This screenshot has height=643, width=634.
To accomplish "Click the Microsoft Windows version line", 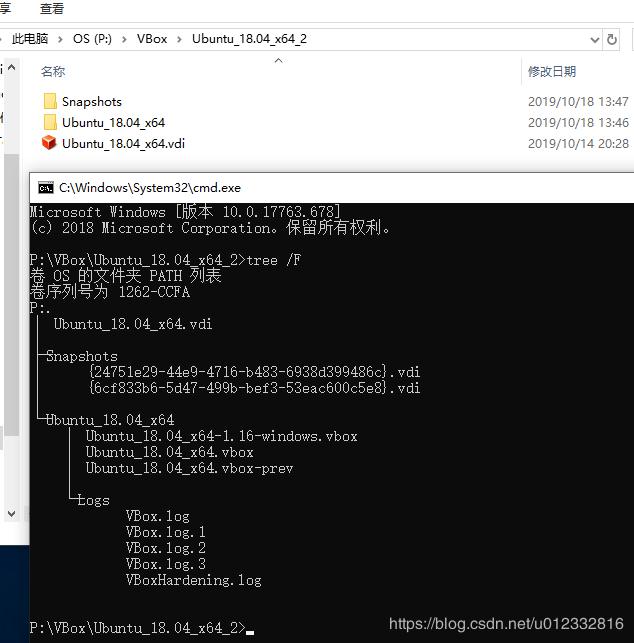I will tap(185, 212).
